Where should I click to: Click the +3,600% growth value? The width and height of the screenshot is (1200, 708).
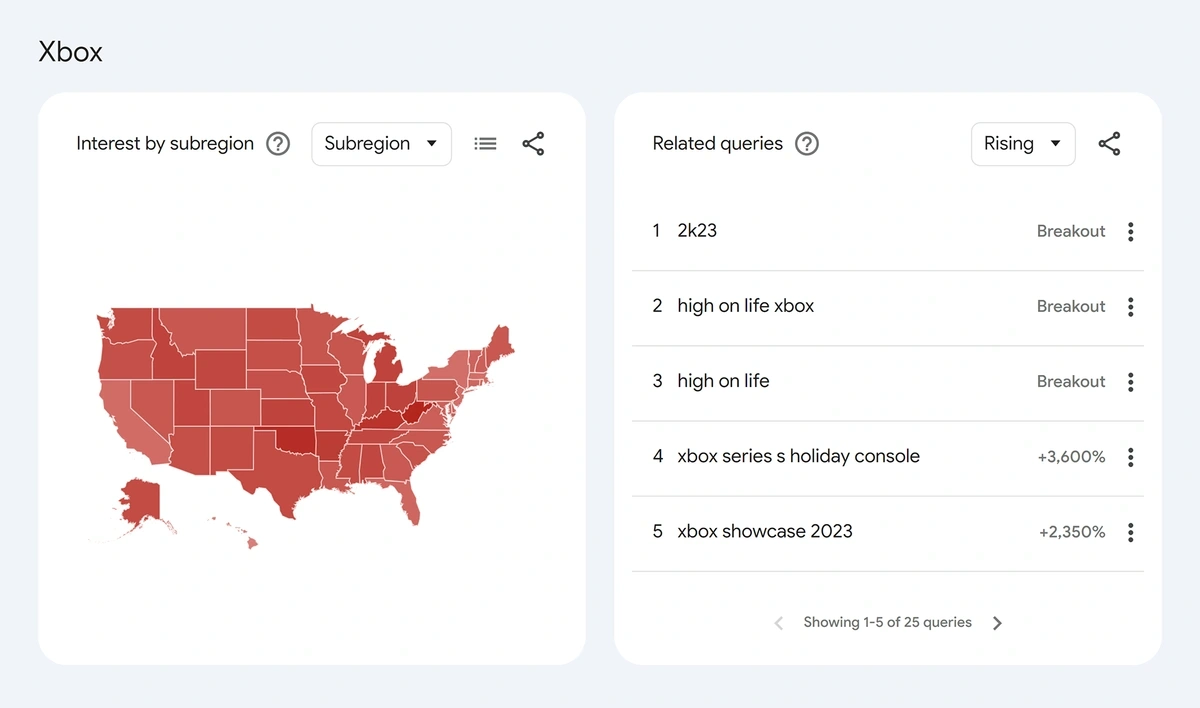(x=1072, y=457)
